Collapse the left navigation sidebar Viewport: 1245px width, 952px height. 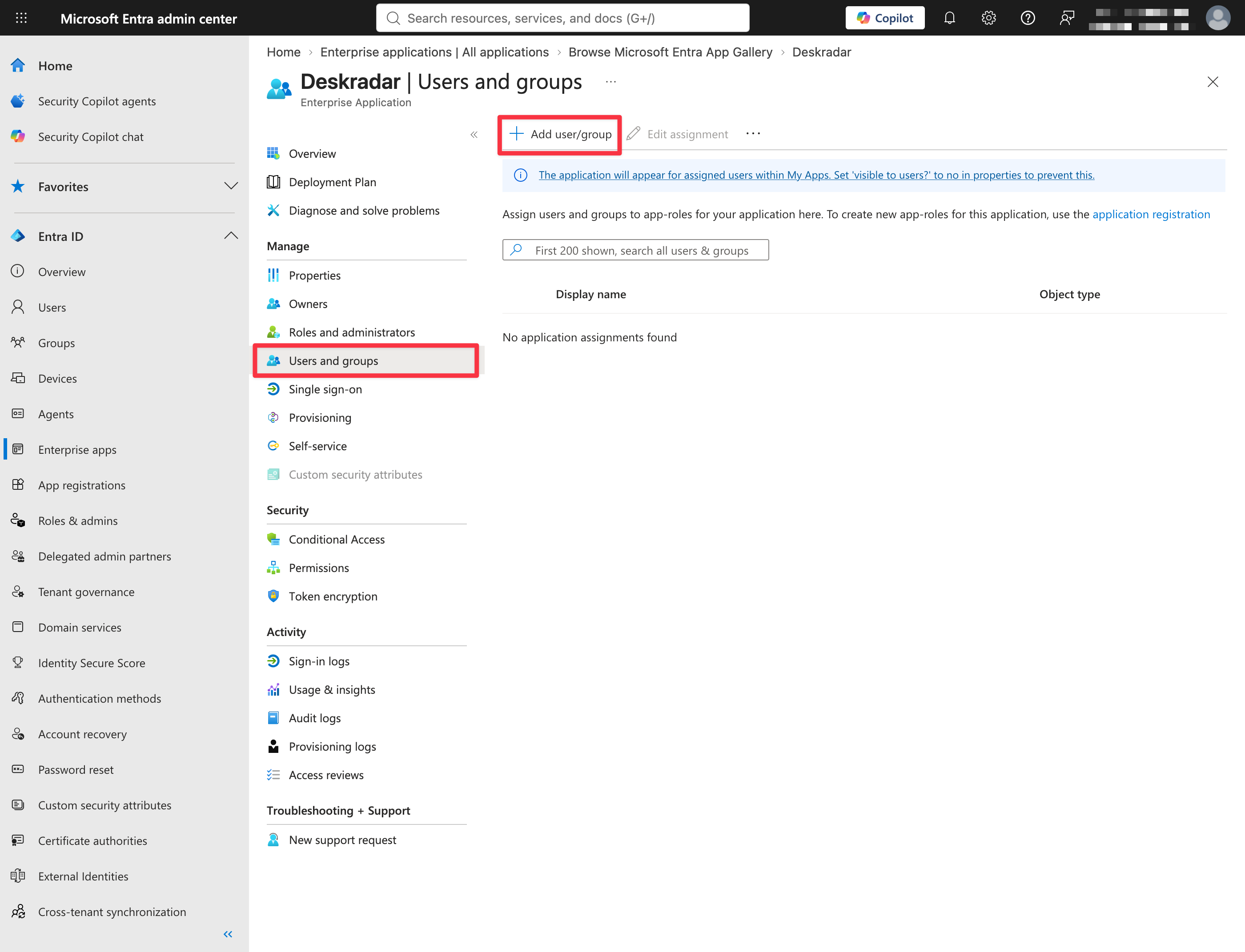coord(228,934)
